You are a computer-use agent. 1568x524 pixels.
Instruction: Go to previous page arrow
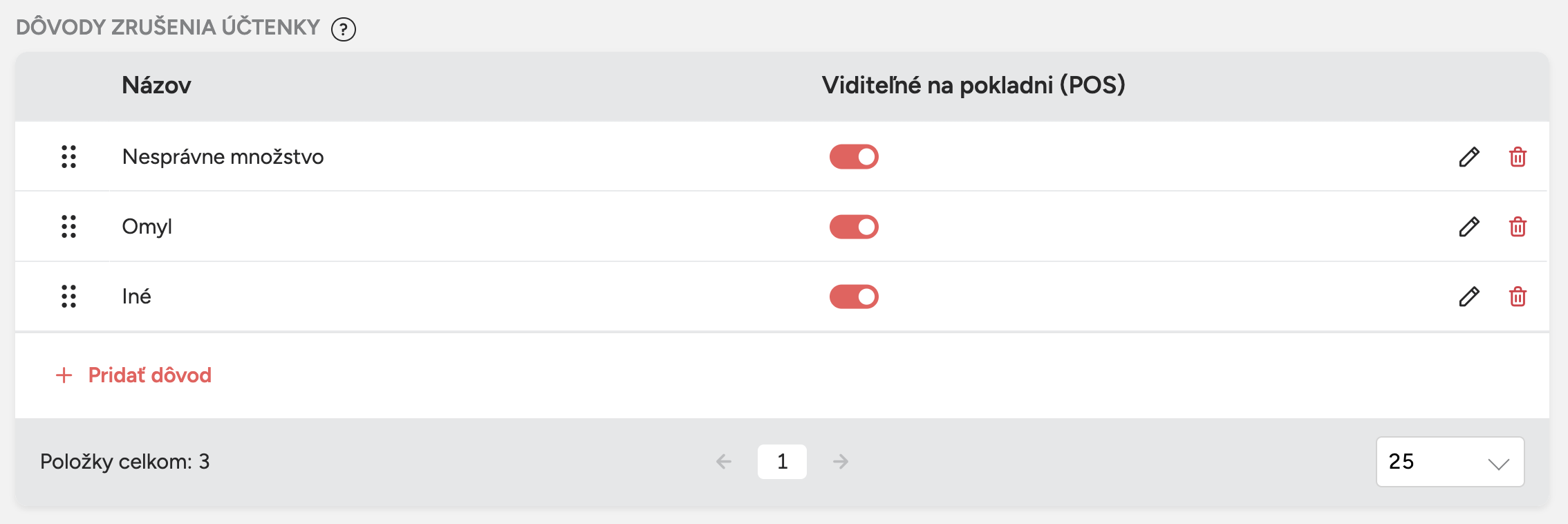[724, 462]
